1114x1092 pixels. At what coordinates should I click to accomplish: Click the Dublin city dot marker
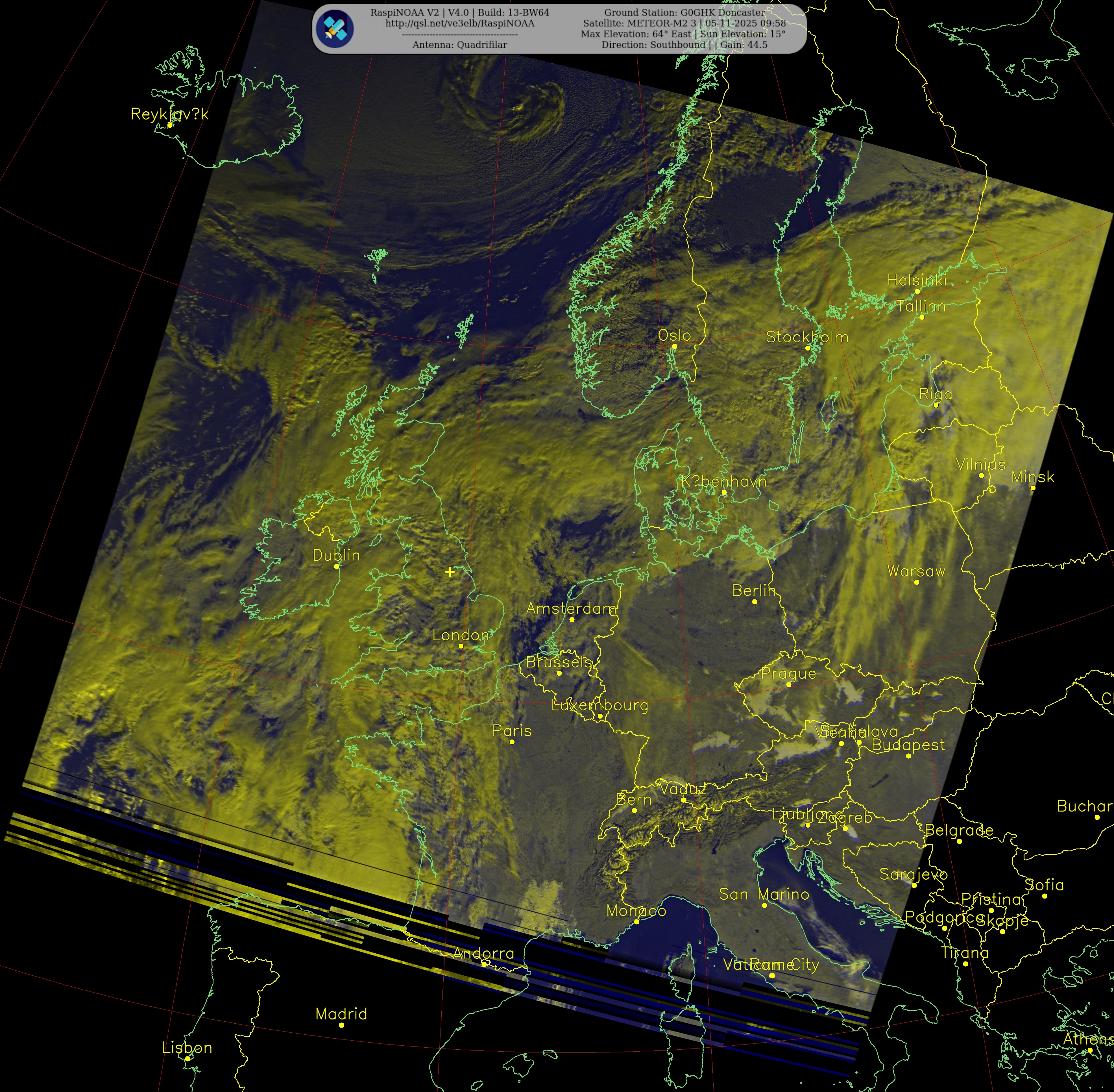pos(337,566)
